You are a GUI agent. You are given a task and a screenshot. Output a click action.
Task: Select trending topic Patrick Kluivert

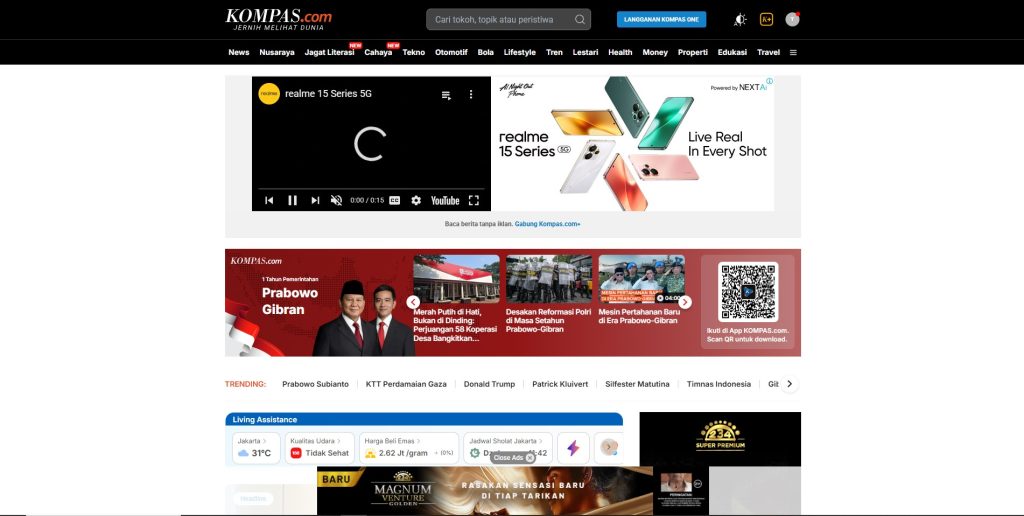560,384
